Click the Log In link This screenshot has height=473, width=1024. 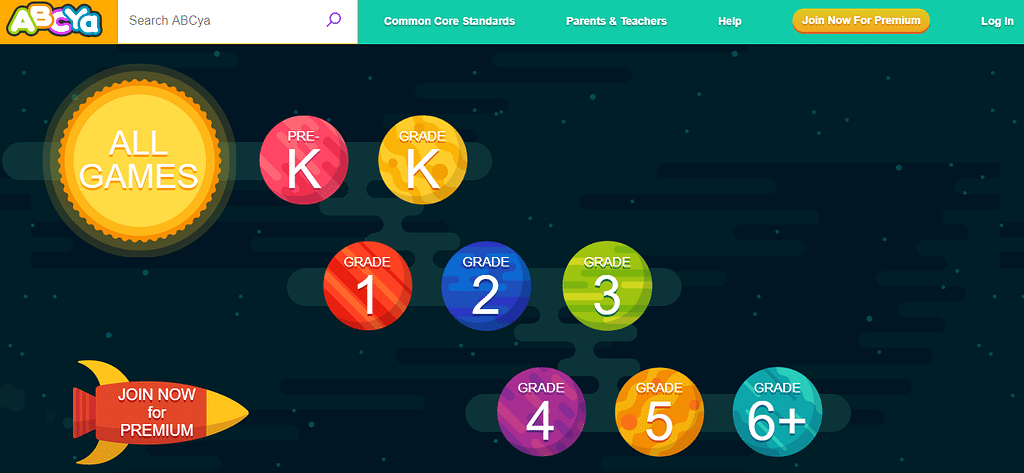point(997,21)
